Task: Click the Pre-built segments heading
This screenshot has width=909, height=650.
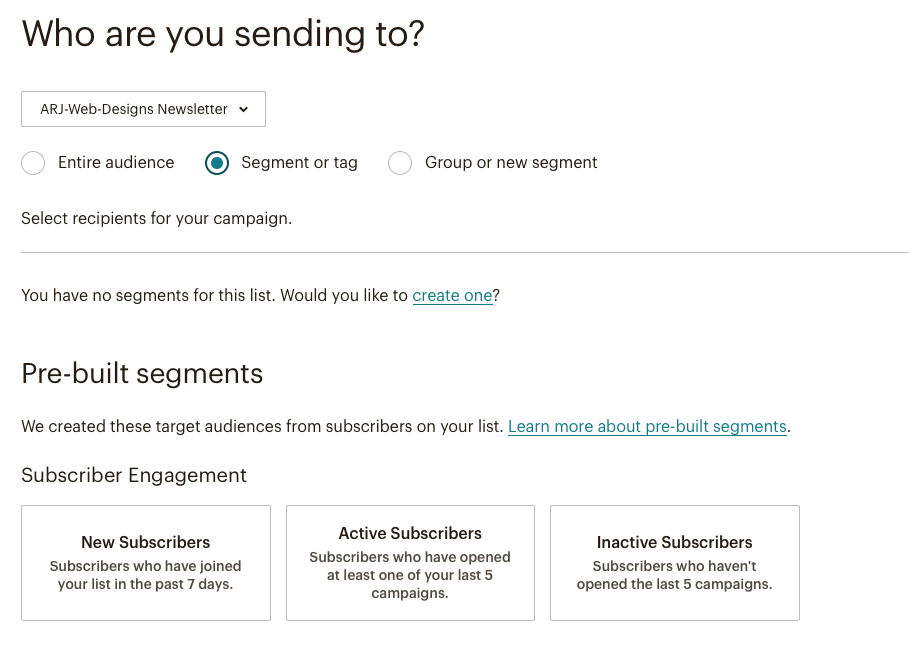Action: tap(142, 374)
